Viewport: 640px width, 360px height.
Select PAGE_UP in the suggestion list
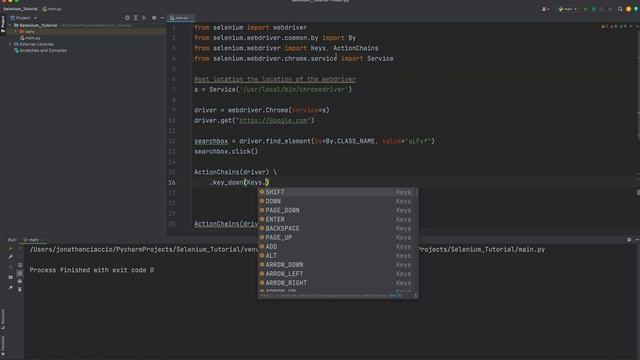click(337, 237)
